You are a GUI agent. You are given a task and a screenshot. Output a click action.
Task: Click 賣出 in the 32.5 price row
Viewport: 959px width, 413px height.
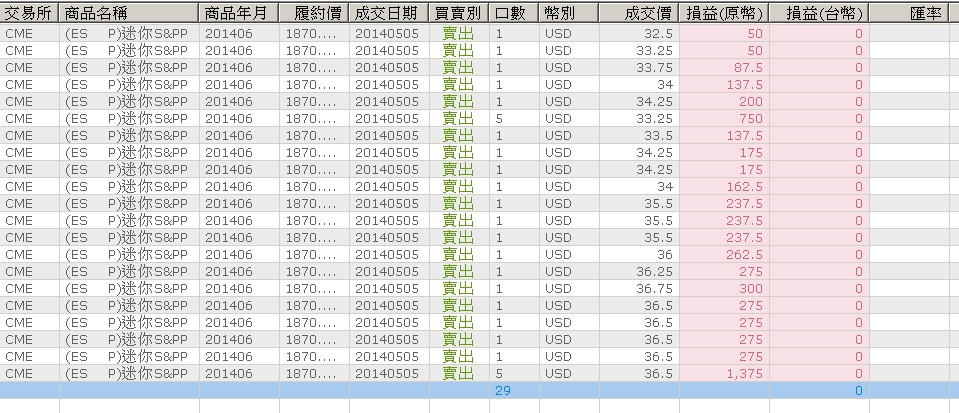(x=458, y=34)
